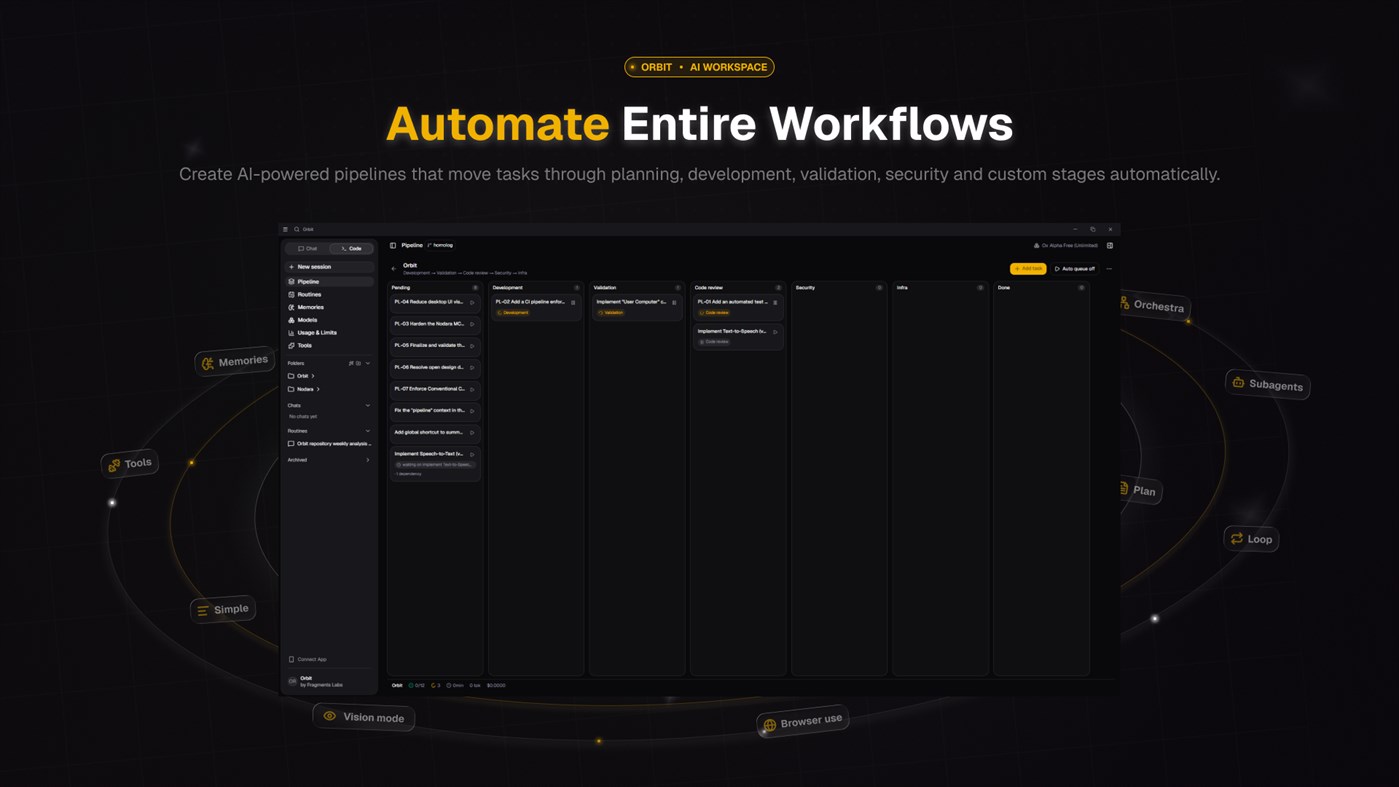Click the Orbit avatar in the sidebar footer
The image size is (1399, 787).
click(292, 681)
